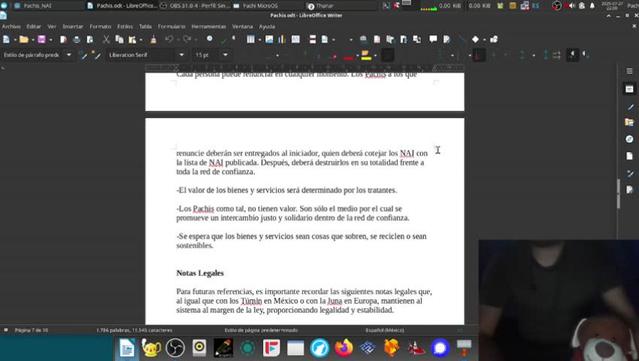
Task: Open the sidebar Navigator compass icon
Action: (x=630, y=139)
